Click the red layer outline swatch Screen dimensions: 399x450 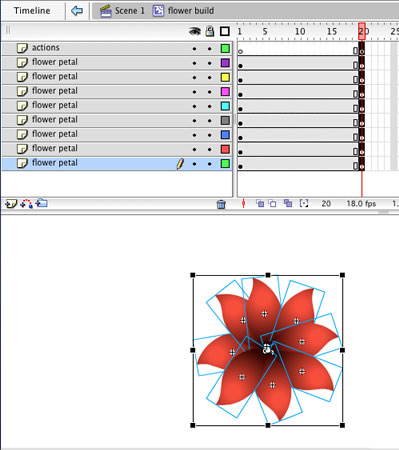(225, 149)
